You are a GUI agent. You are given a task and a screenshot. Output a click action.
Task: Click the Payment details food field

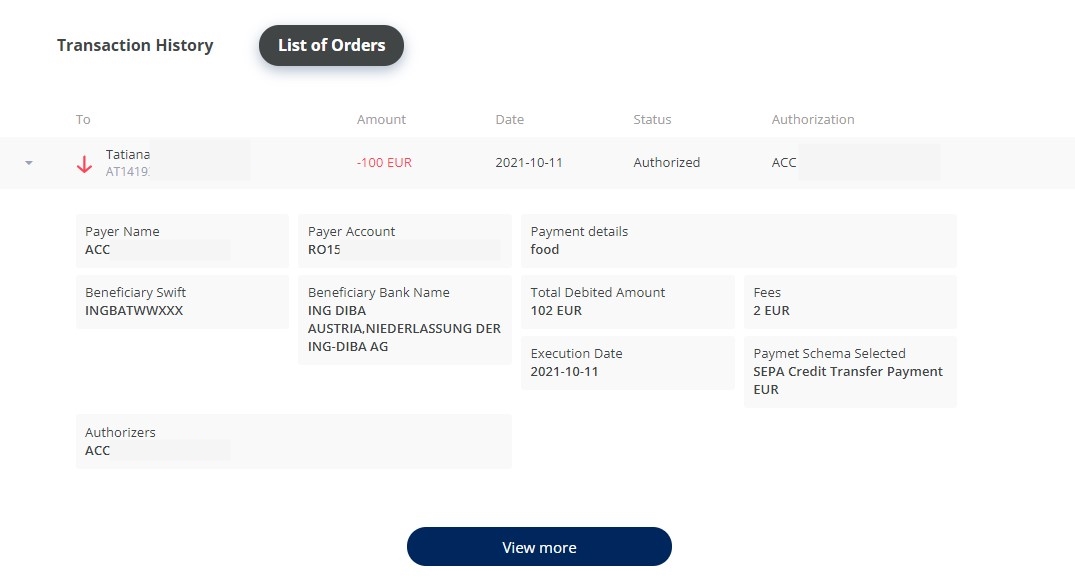pyautogui.click(x=738, y=241)
